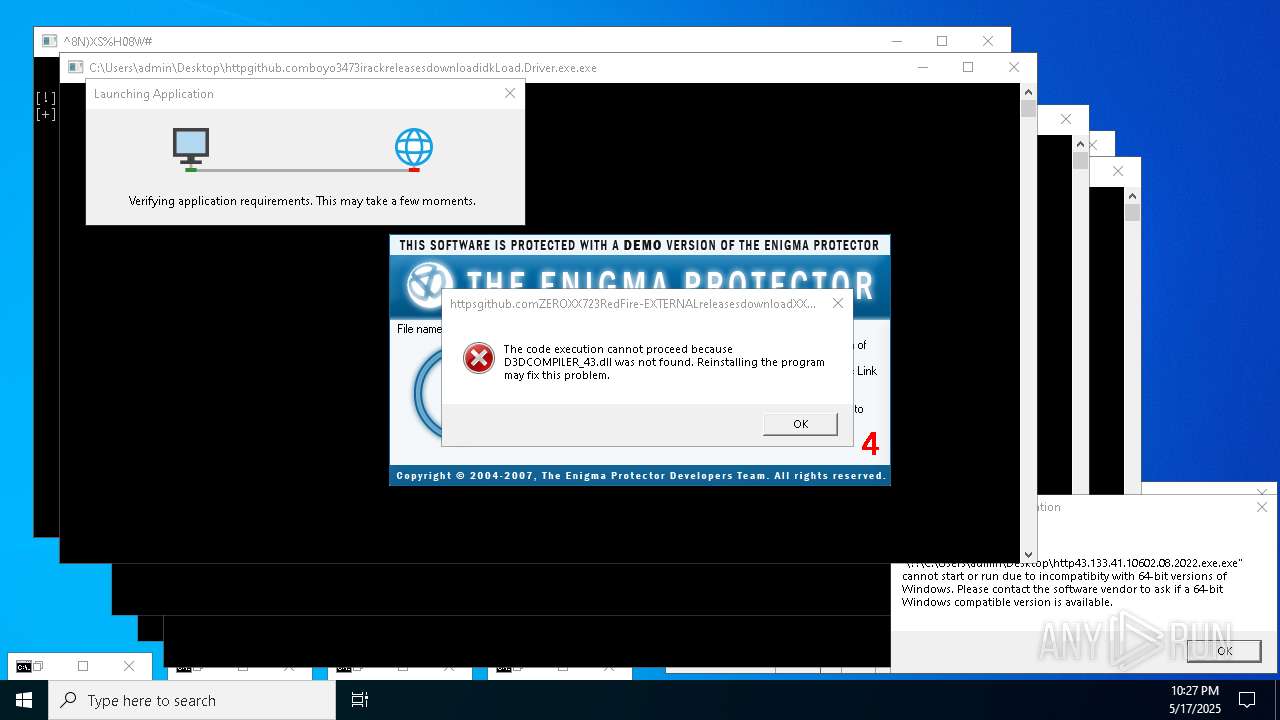Open the notification center icon
This screenshot has width=1280, height=720.
click(x=1247, y=700)
